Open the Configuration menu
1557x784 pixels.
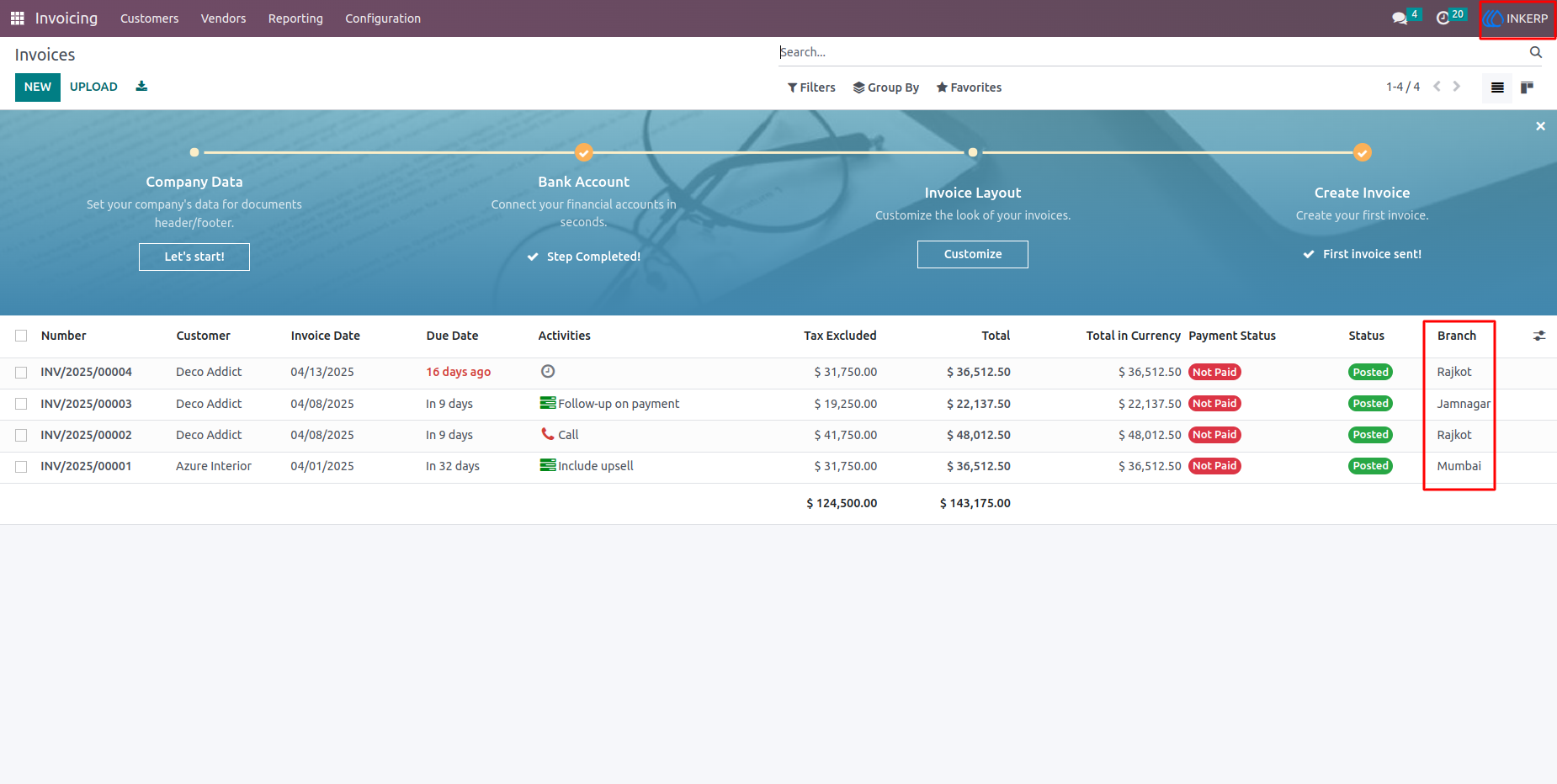tap(383, 19)
